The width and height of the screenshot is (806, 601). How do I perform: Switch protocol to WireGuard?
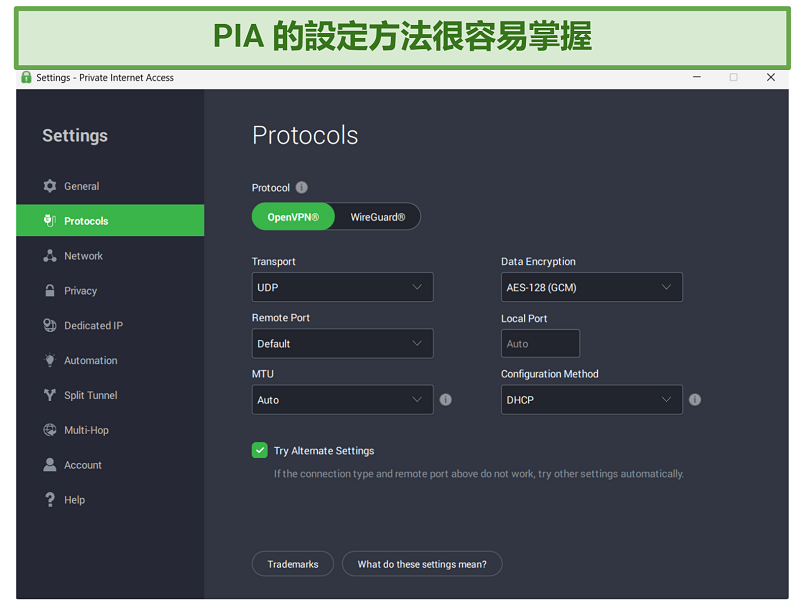point(377,217)
